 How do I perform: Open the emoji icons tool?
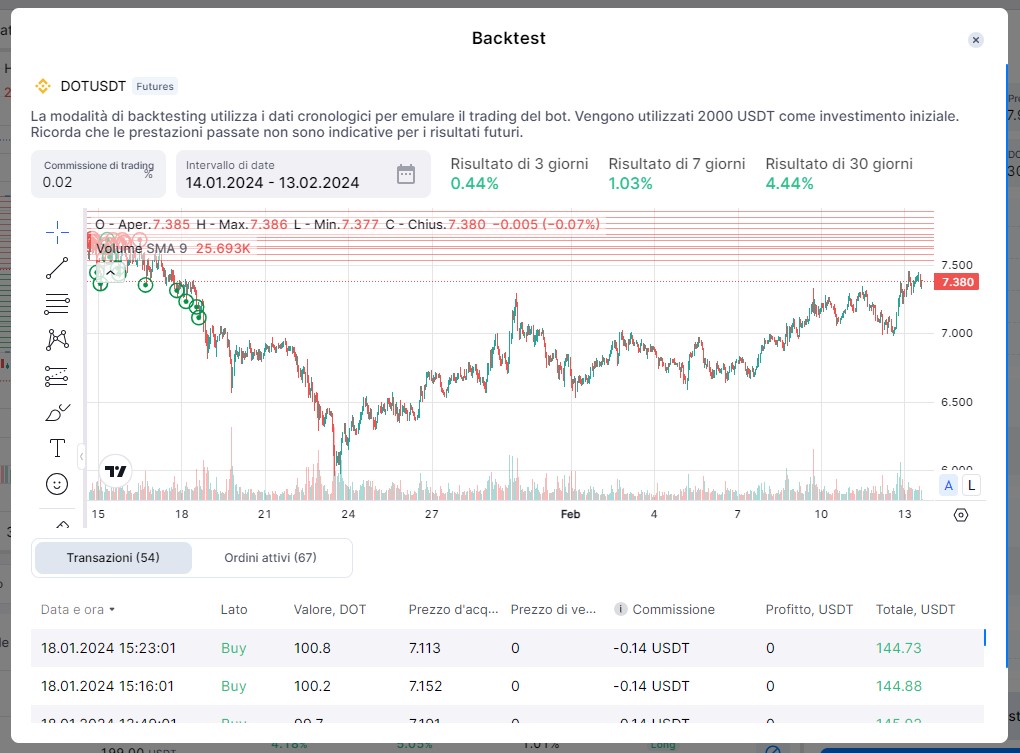coord(57,484)
